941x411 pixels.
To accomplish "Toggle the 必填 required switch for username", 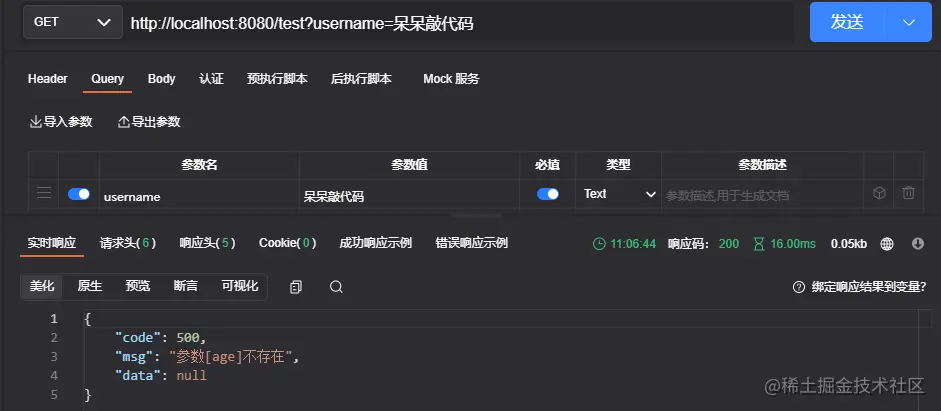I will pos(547,194).
